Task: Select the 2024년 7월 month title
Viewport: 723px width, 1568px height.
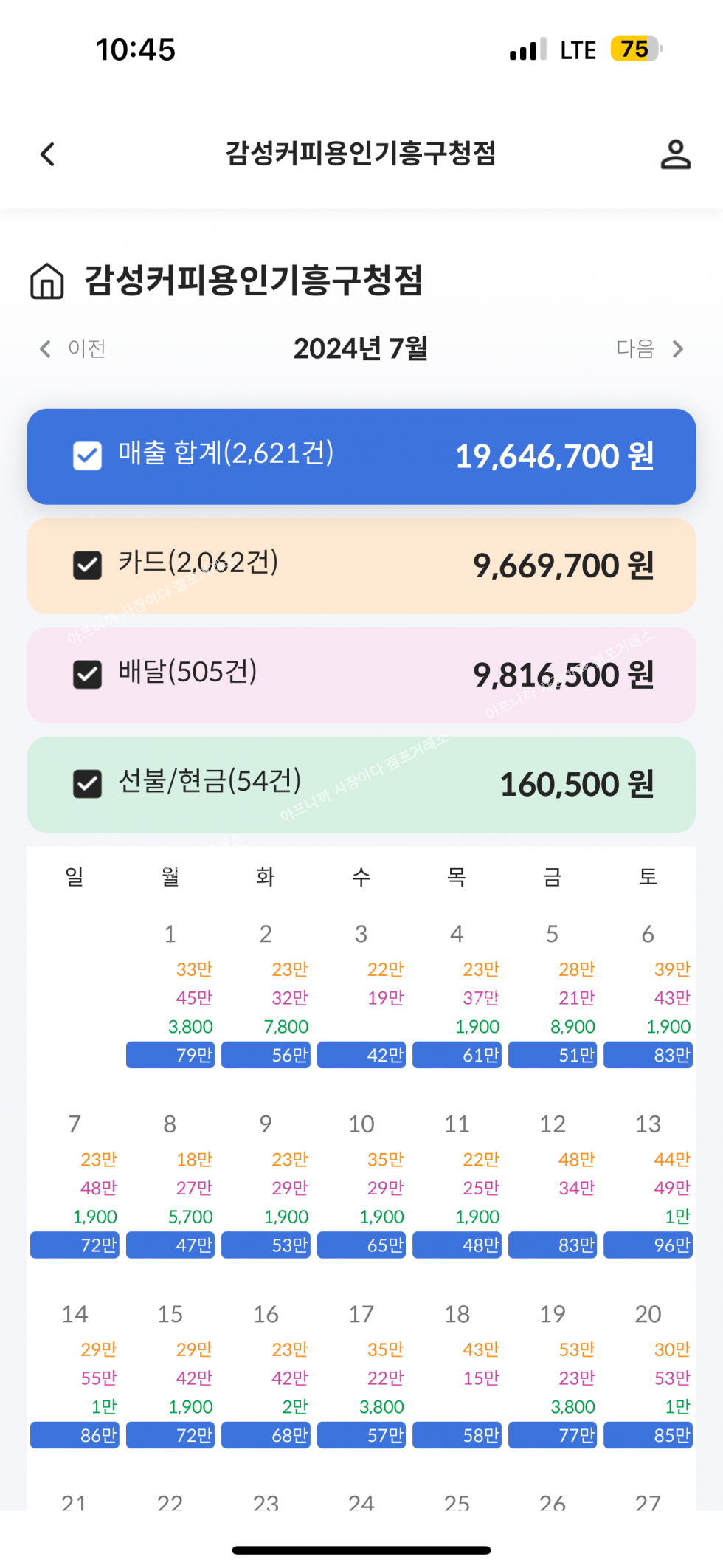Action: coord(361,348)
